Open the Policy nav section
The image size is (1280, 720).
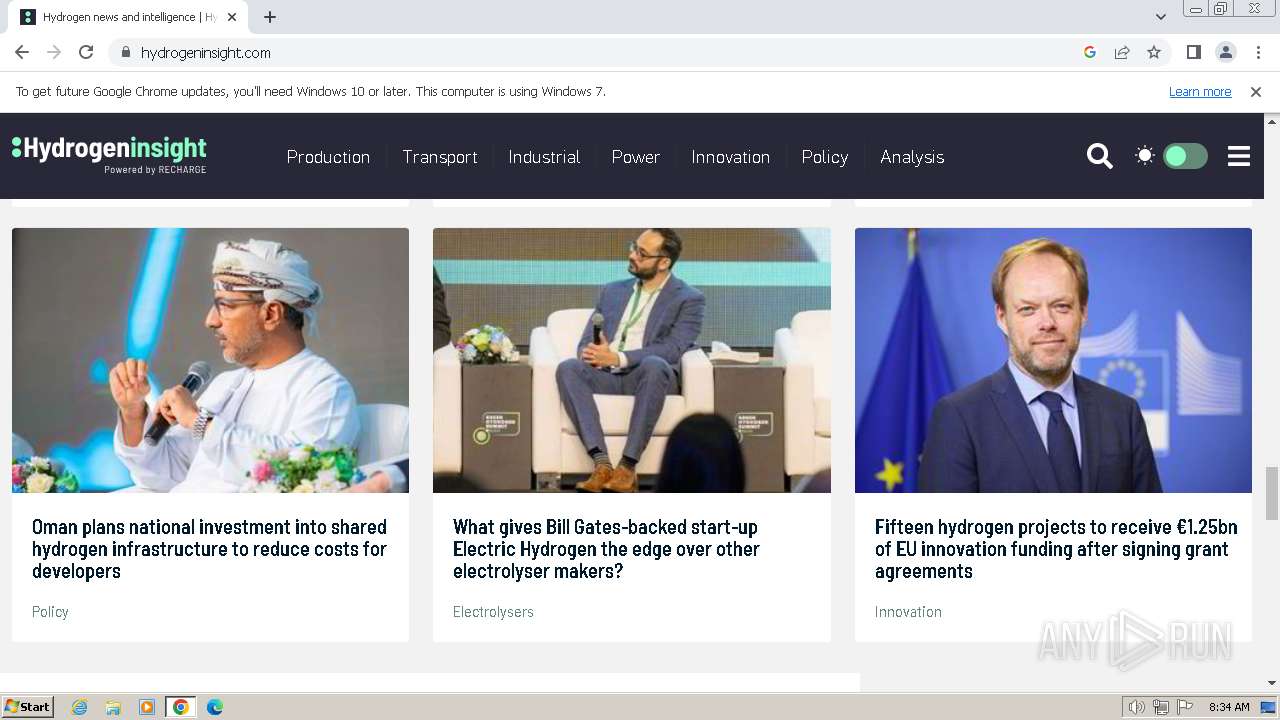pyautogui.click(x=825, y=157)
